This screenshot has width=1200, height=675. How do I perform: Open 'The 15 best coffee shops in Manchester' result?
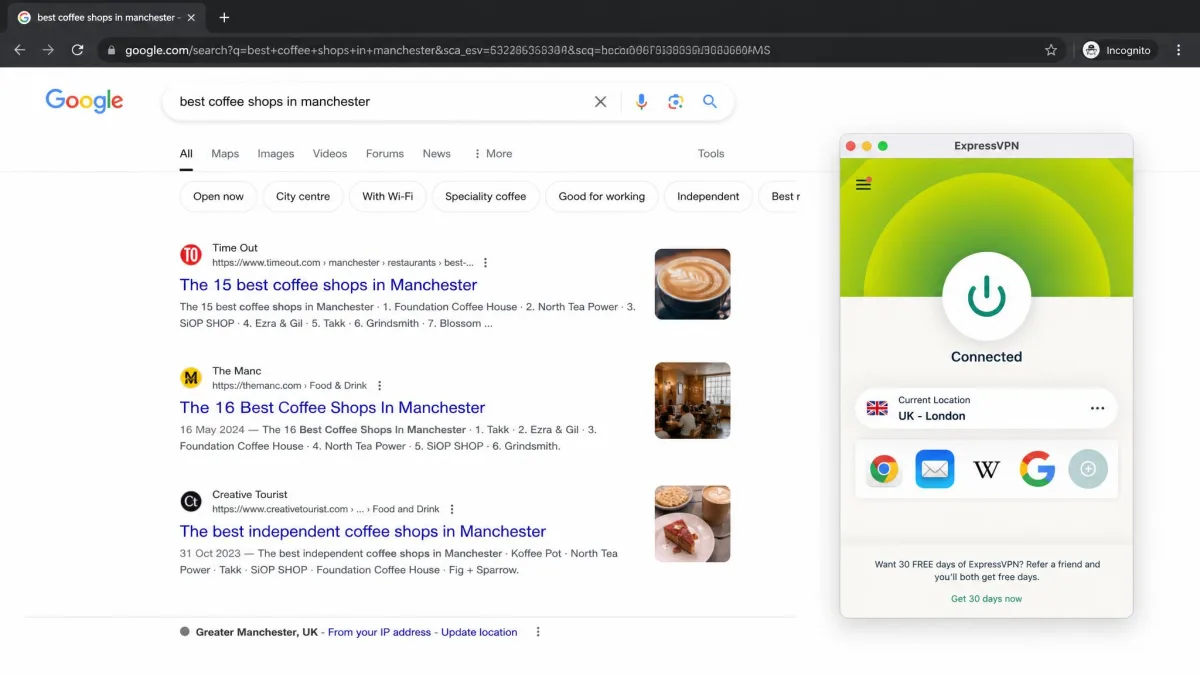328,285
